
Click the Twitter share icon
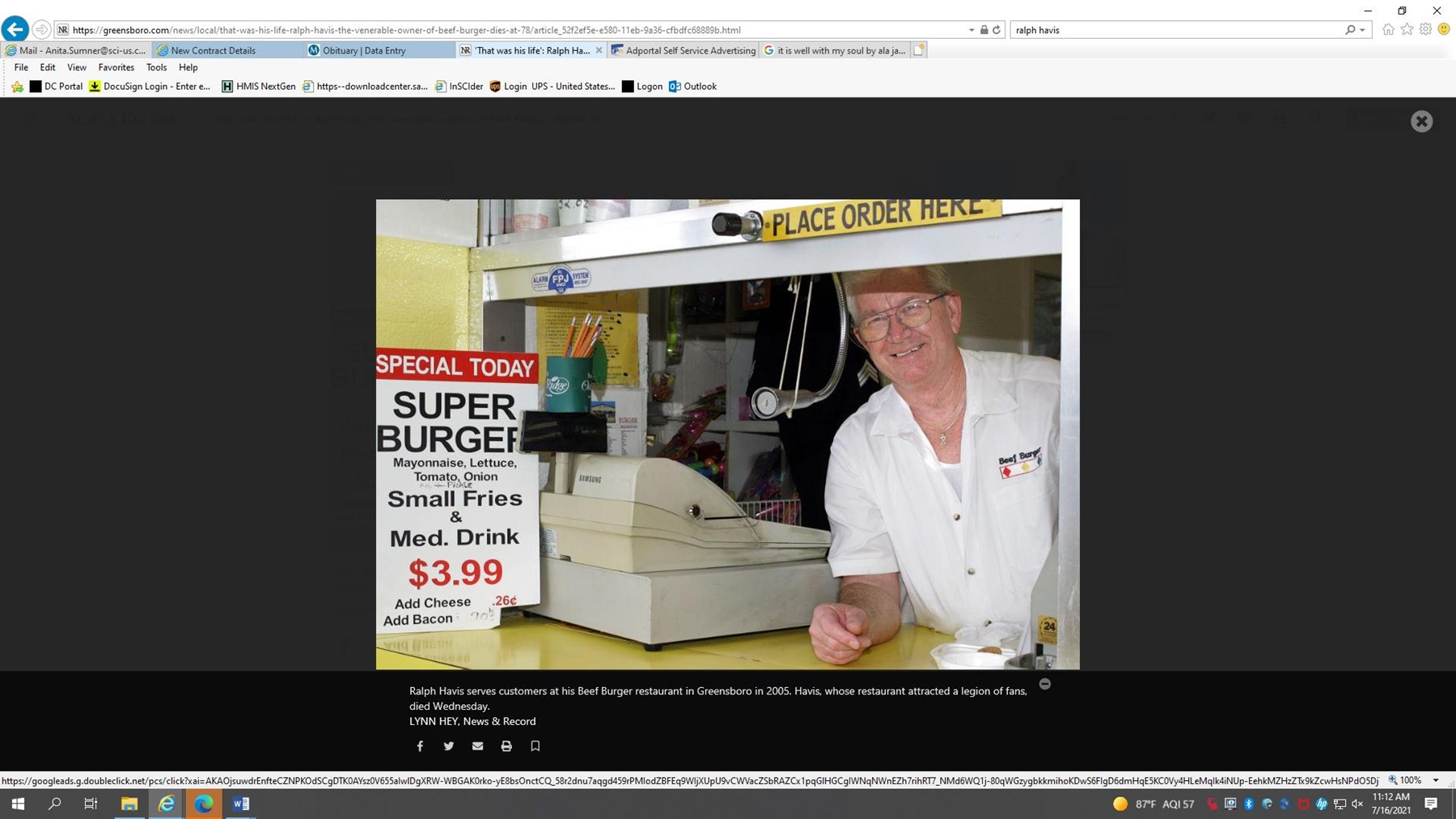(x=449, y=746)
